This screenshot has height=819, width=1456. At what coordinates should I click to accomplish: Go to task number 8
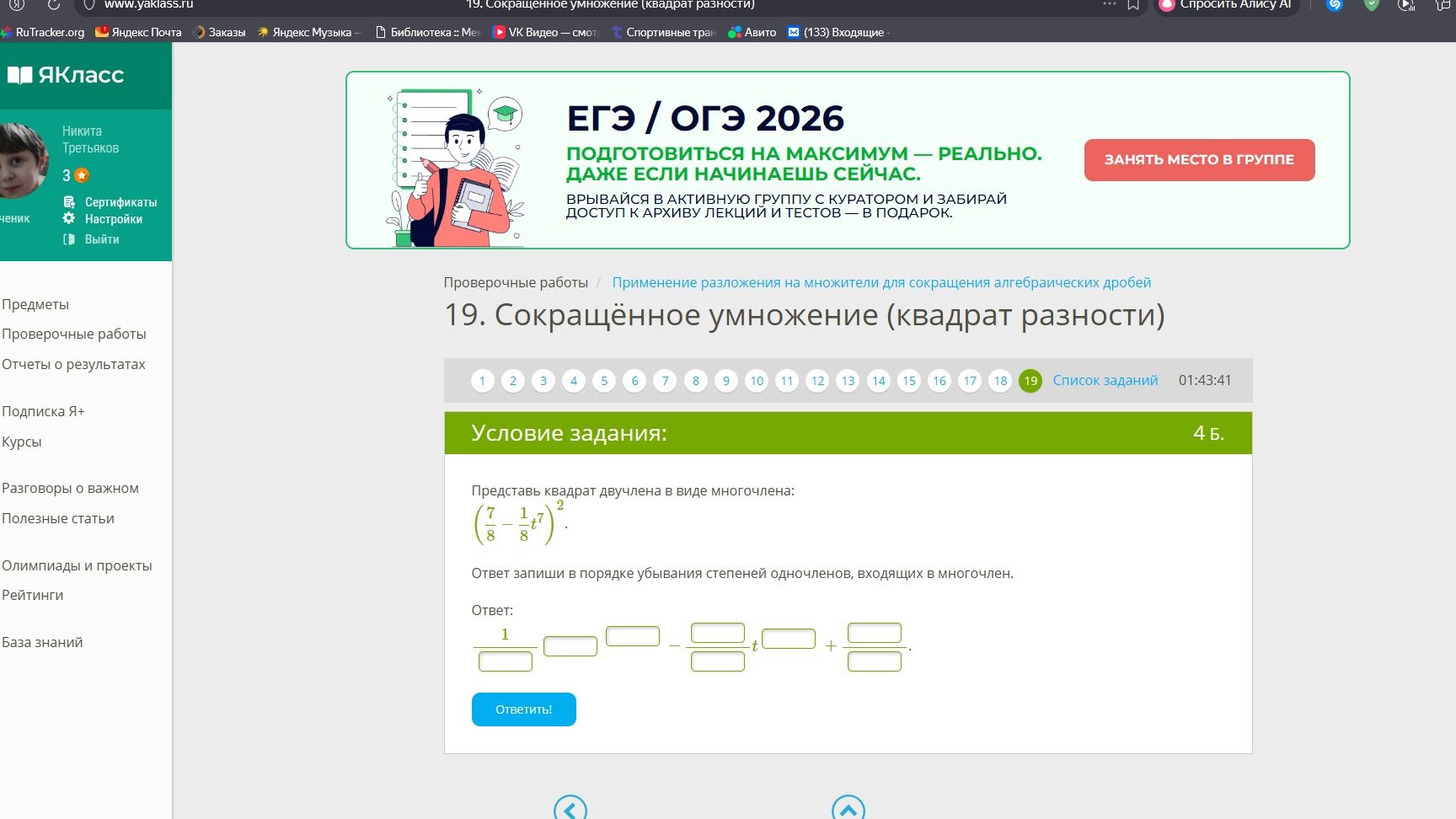(695, 381)
